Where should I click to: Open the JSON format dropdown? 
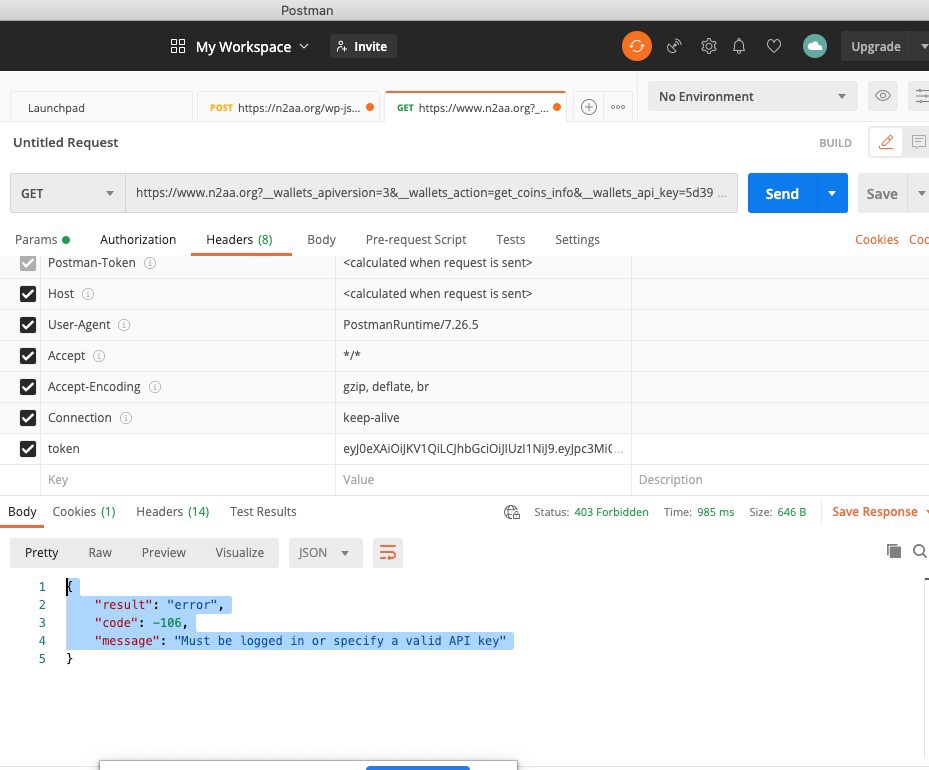point(325,553)
